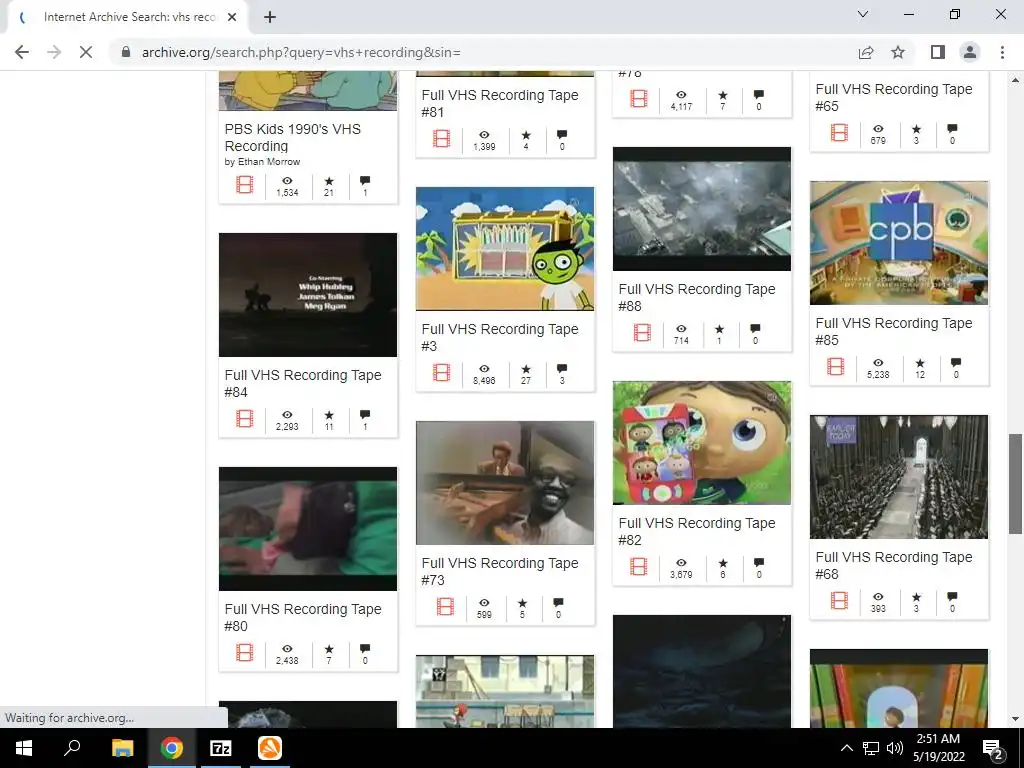Stop page loading with the X button

click(x=86, y=52)
